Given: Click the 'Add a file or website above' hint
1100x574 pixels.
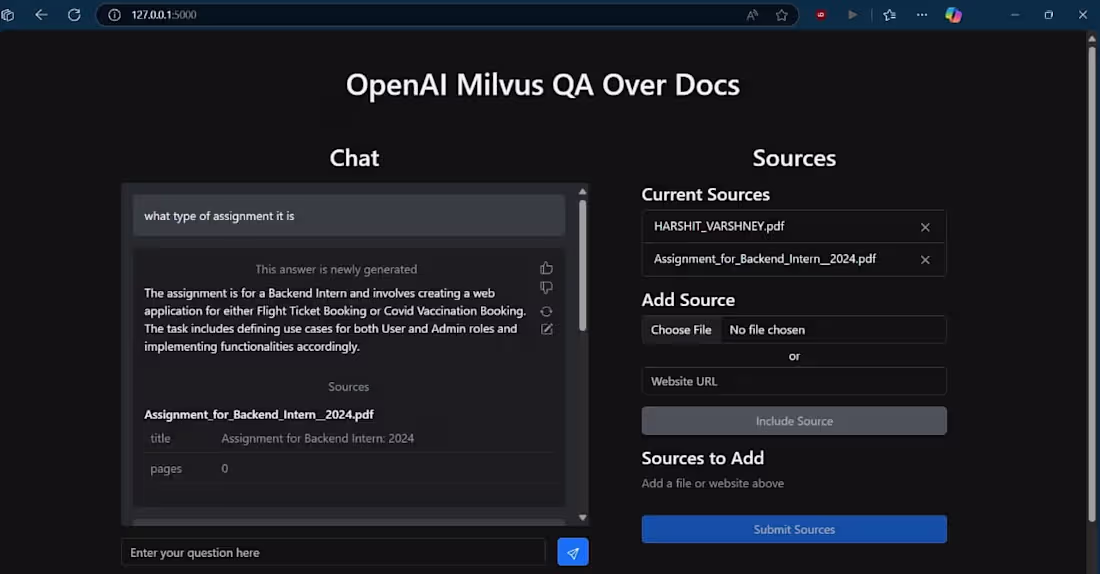Looking at the screenshot, I should (x=713, y=483).
